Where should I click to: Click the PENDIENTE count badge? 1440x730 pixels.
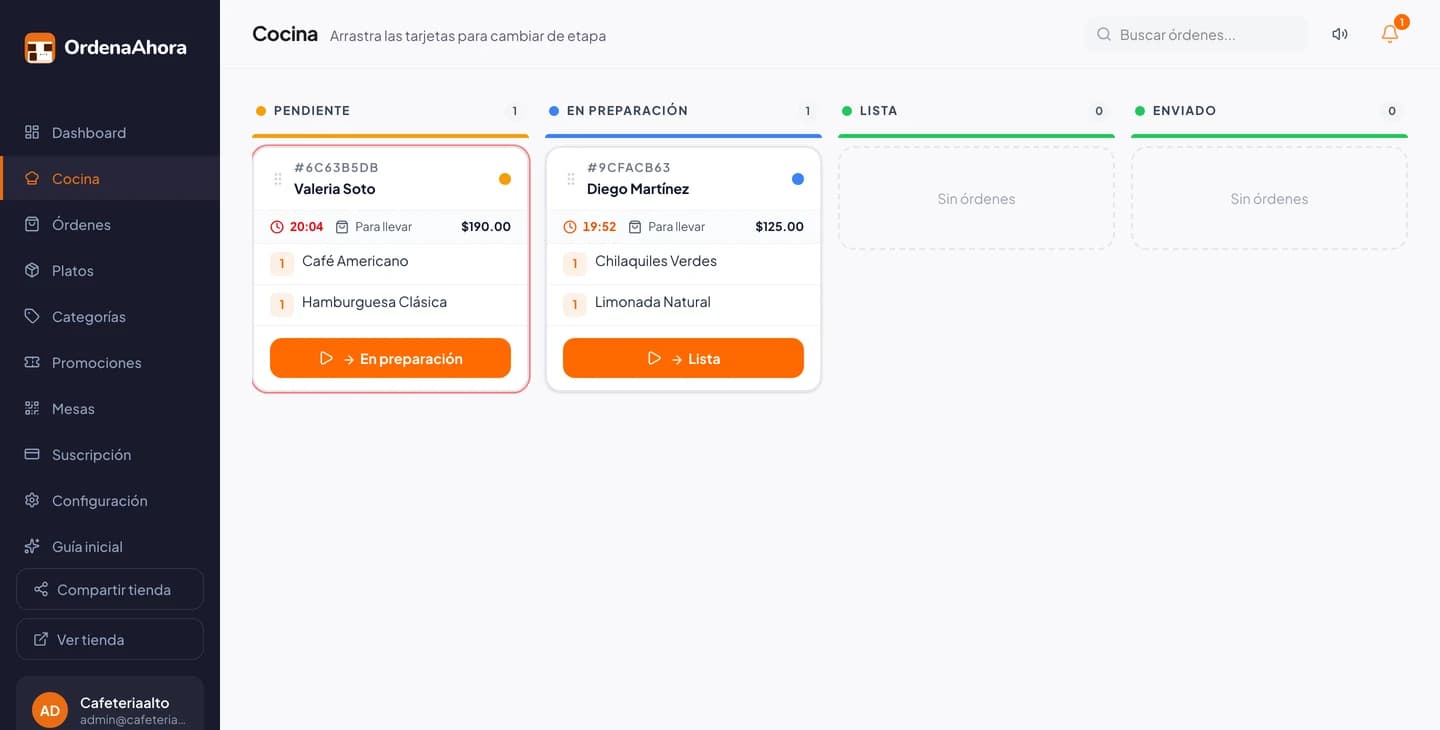click(x=515, y=111)
